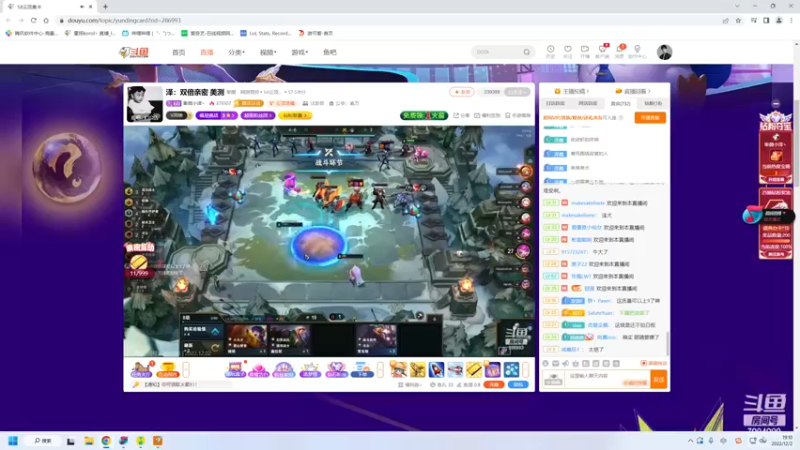Click the orange 充值 recharge button
The height and width of the screenshot is (450, 800).
pos(494,385)
